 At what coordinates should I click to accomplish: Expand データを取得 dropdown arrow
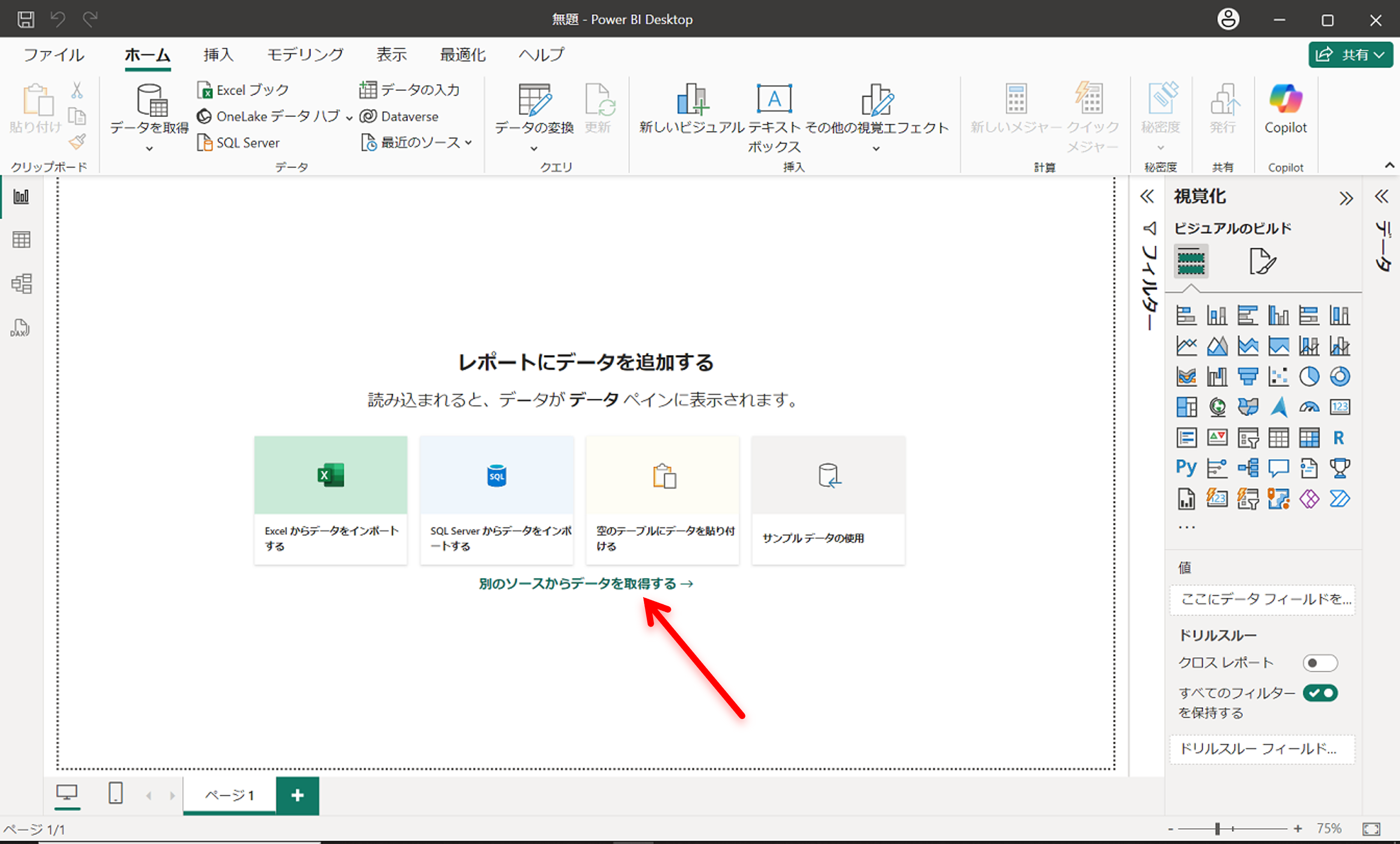pos(149,149)
